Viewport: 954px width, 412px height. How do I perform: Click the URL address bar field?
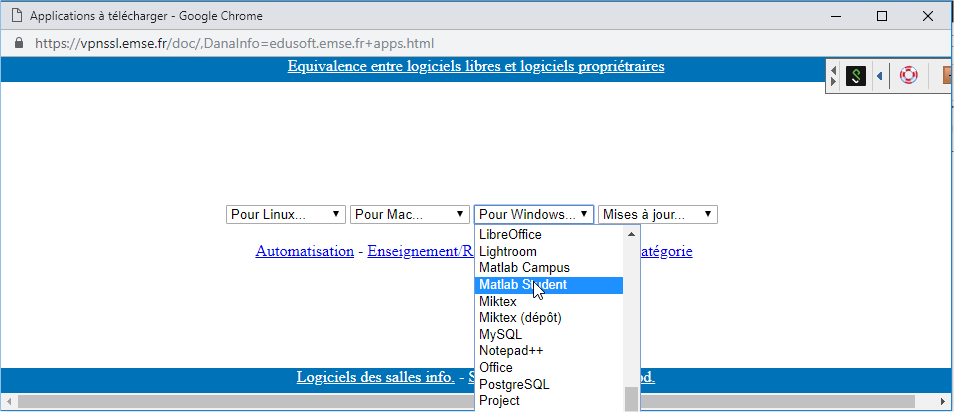pos(400,44)
